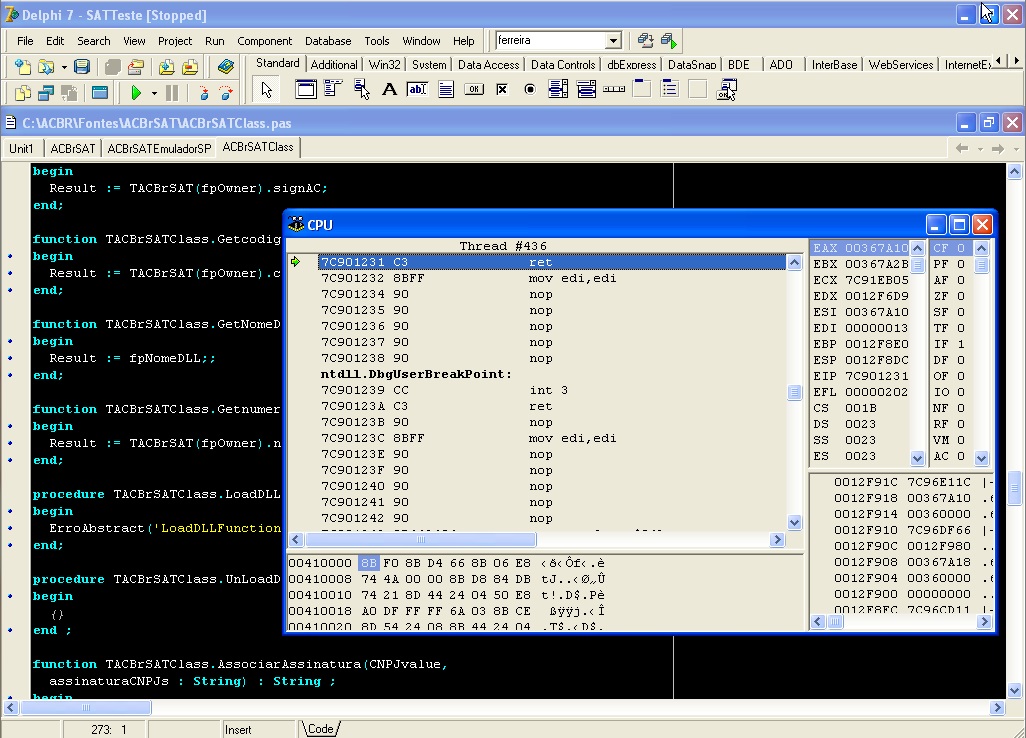Select the EIP register row
Image resolution: width=1026 pixels, height=738 pixels.
coord(860,376)
